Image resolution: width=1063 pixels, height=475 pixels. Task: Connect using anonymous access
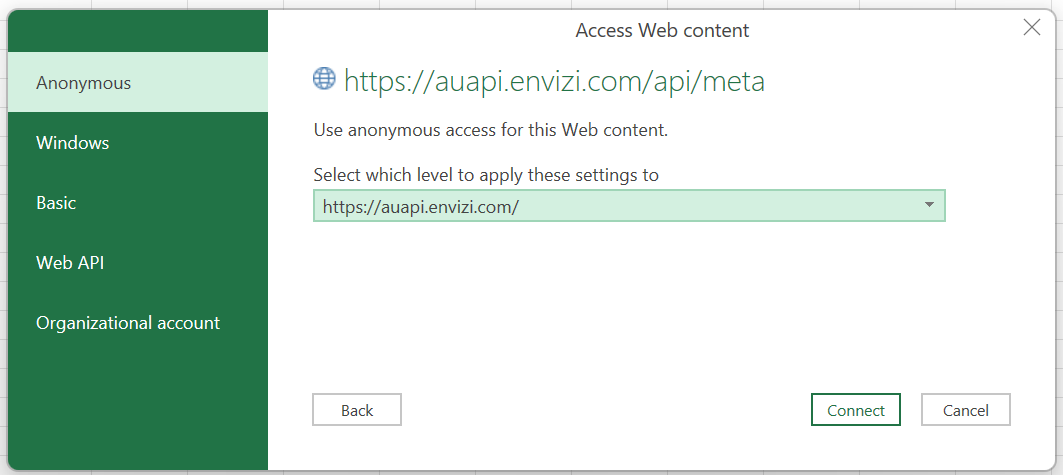pos(856,410)
